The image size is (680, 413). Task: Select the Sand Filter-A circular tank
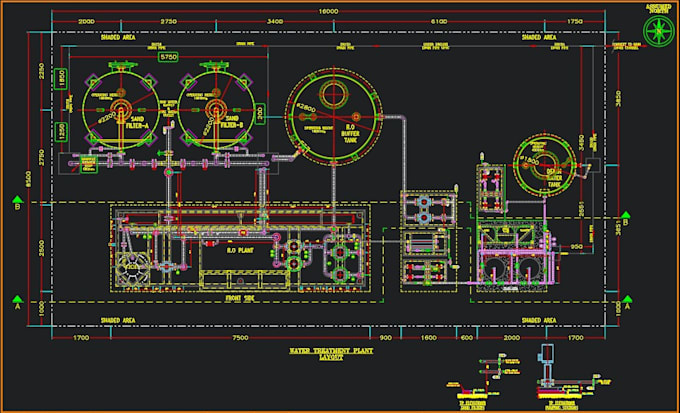121,110
